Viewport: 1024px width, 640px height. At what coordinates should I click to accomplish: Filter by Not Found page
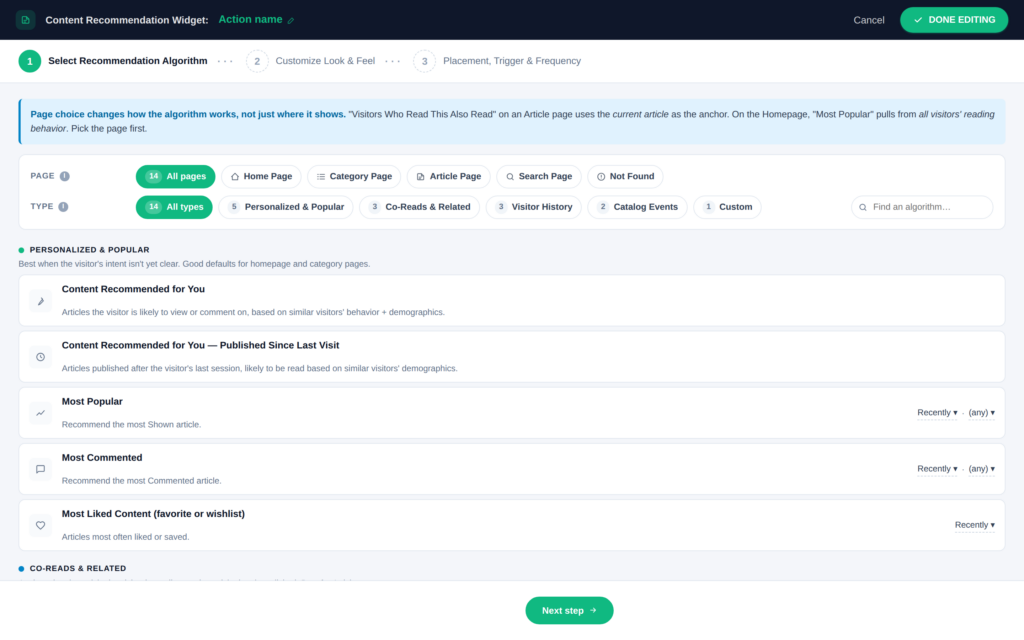[626, 177]
